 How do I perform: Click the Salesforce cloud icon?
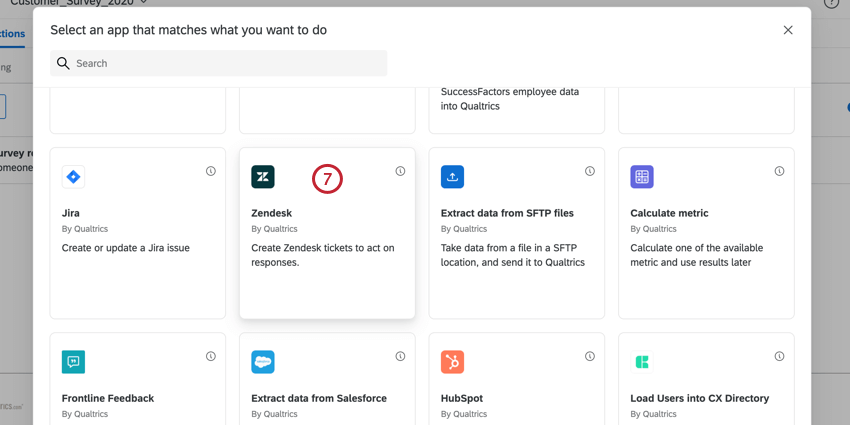263,362
